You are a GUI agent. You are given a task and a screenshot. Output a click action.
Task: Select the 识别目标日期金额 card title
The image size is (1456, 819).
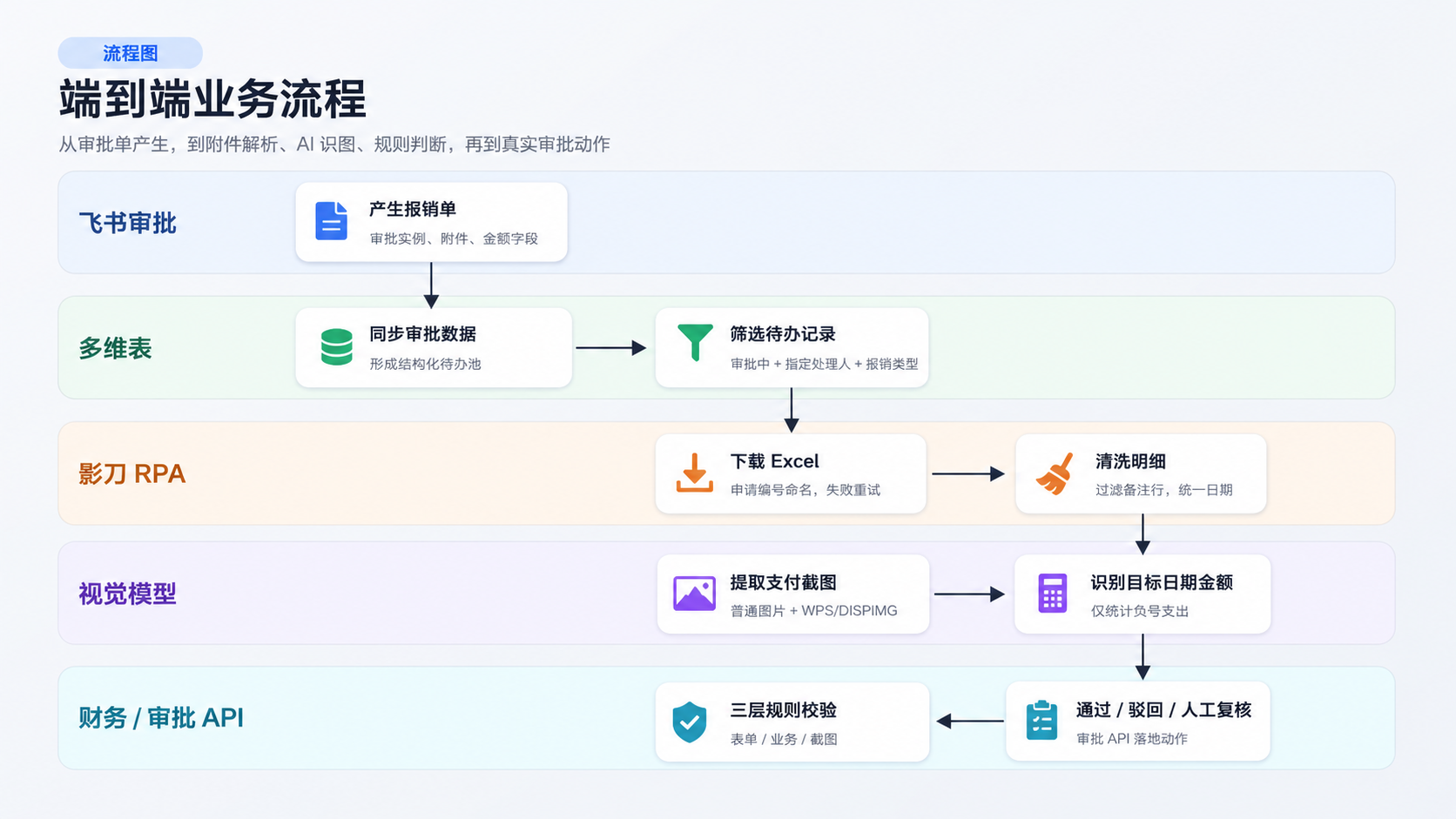(1162, 582)
